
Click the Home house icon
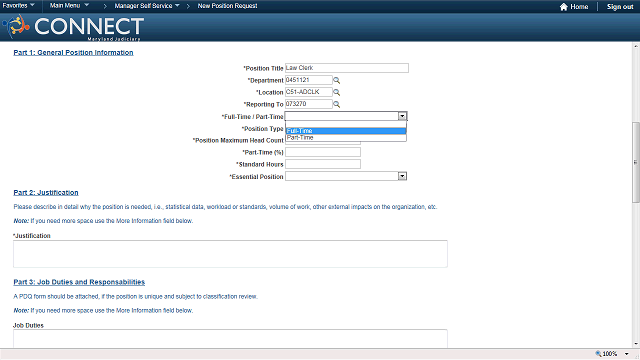coord(564,7)
